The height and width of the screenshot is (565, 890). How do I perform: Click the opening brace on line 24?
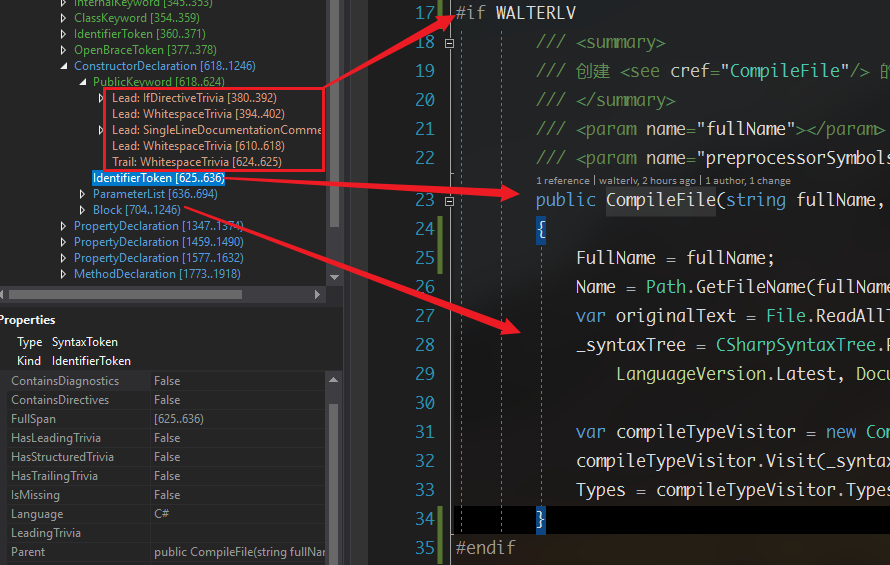pyautogui.click(x=541, y=229)
